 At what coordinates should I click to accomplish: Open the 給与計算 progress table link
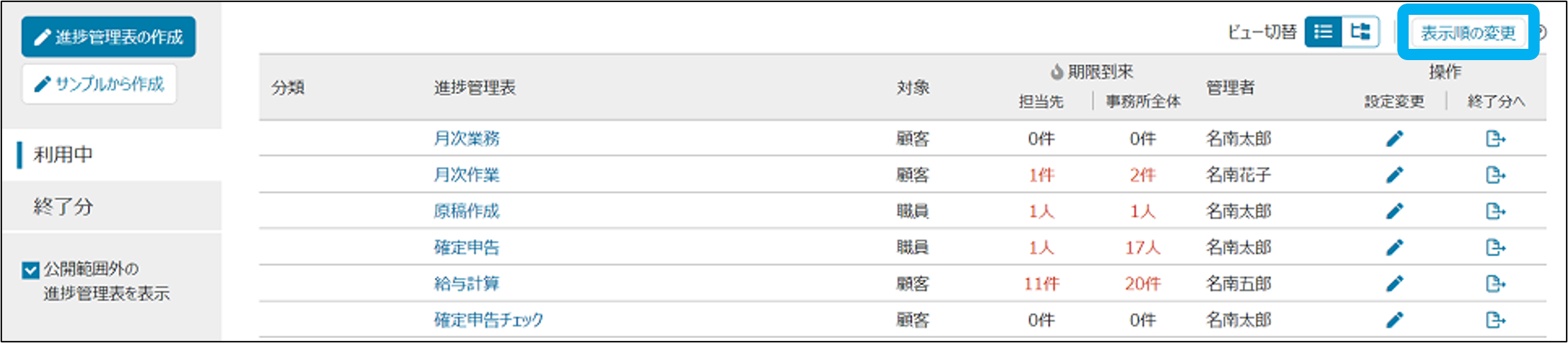point(466,284)
